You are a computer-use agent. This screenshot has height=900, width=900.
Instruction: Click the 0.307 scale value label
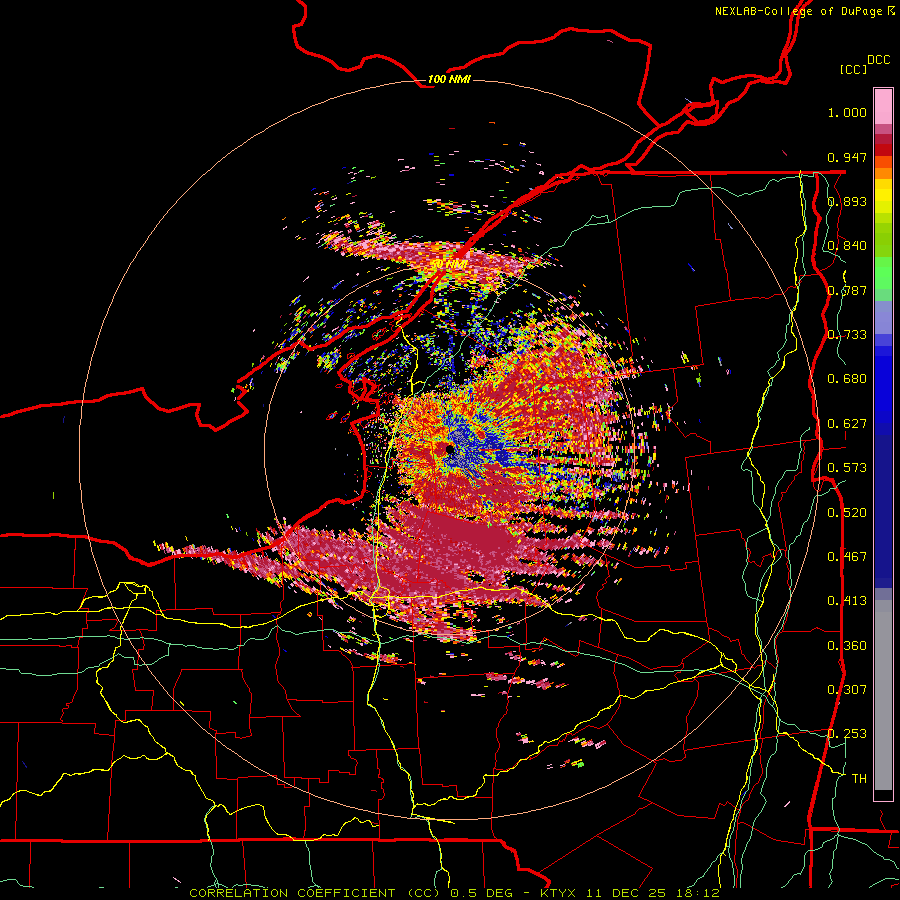pyautogui.click(x=847, y=690)
